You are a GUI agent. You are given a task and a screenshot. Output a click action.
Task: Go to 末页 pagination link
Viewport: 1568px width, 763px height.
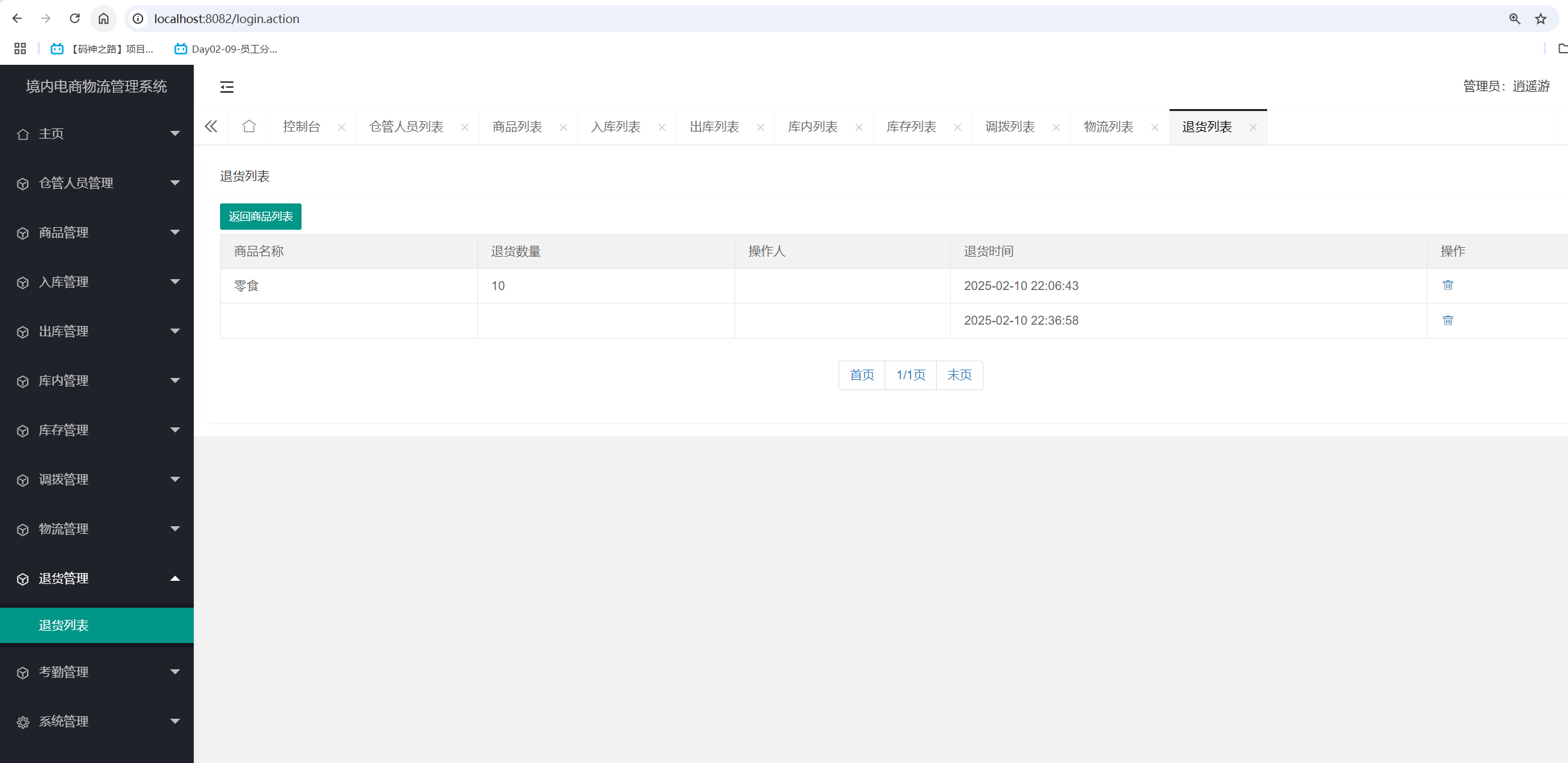point(959,375)
